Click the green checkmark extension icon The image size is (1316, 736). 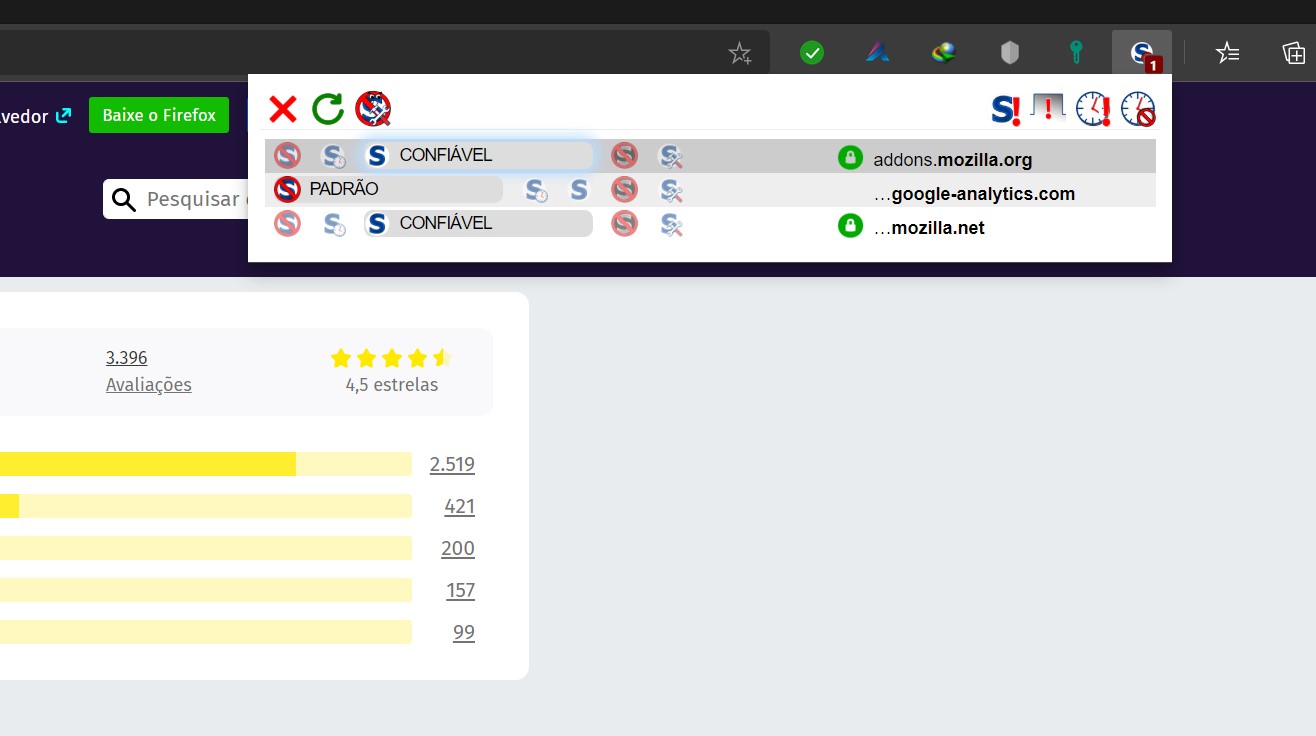pos(812,53)
